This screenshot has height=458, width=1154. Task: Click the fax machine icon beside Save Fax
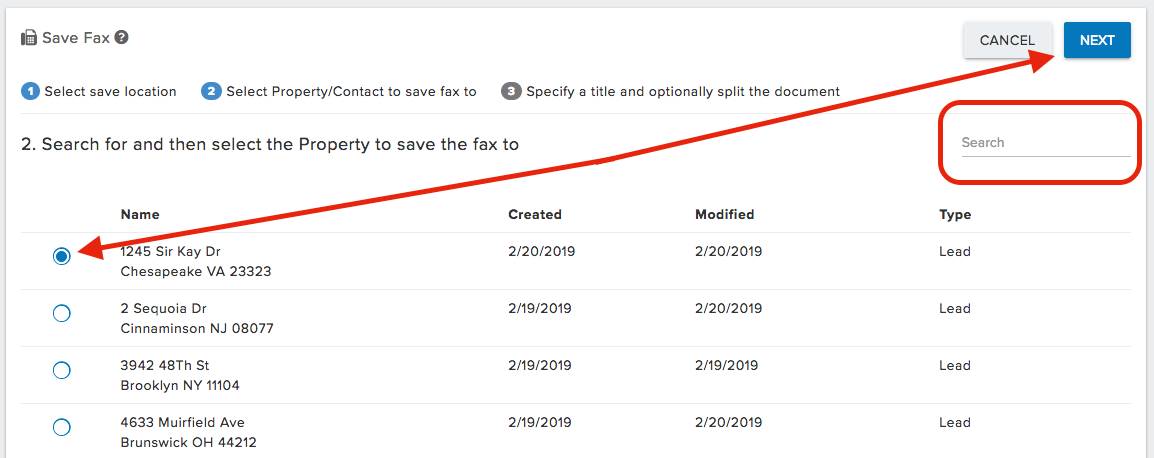click(29, 38)
